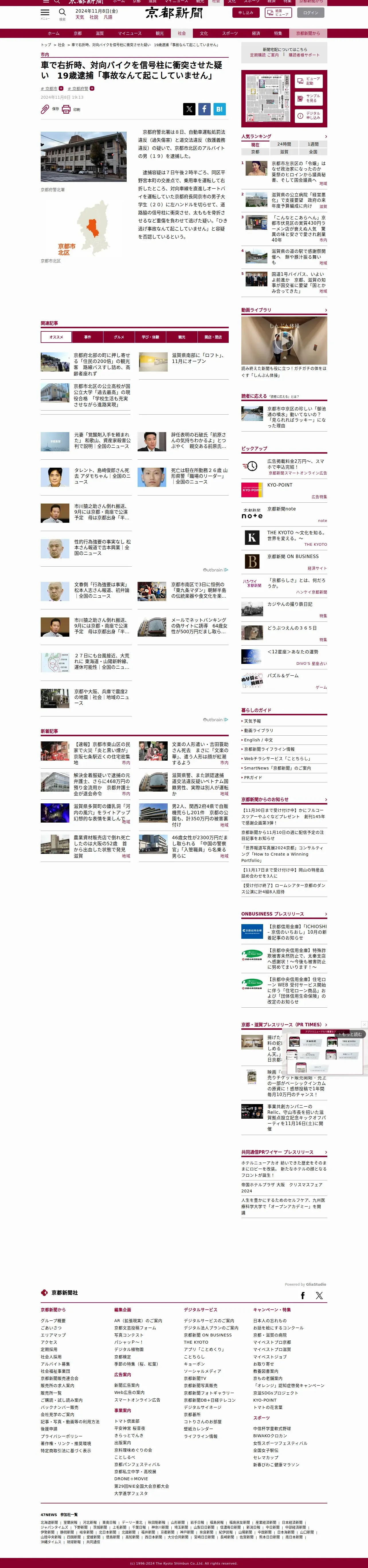Open 経済 in main navigation
The height and width of the screenshot is (1568, 368).
pyautogui.click(x=256, y=34)
